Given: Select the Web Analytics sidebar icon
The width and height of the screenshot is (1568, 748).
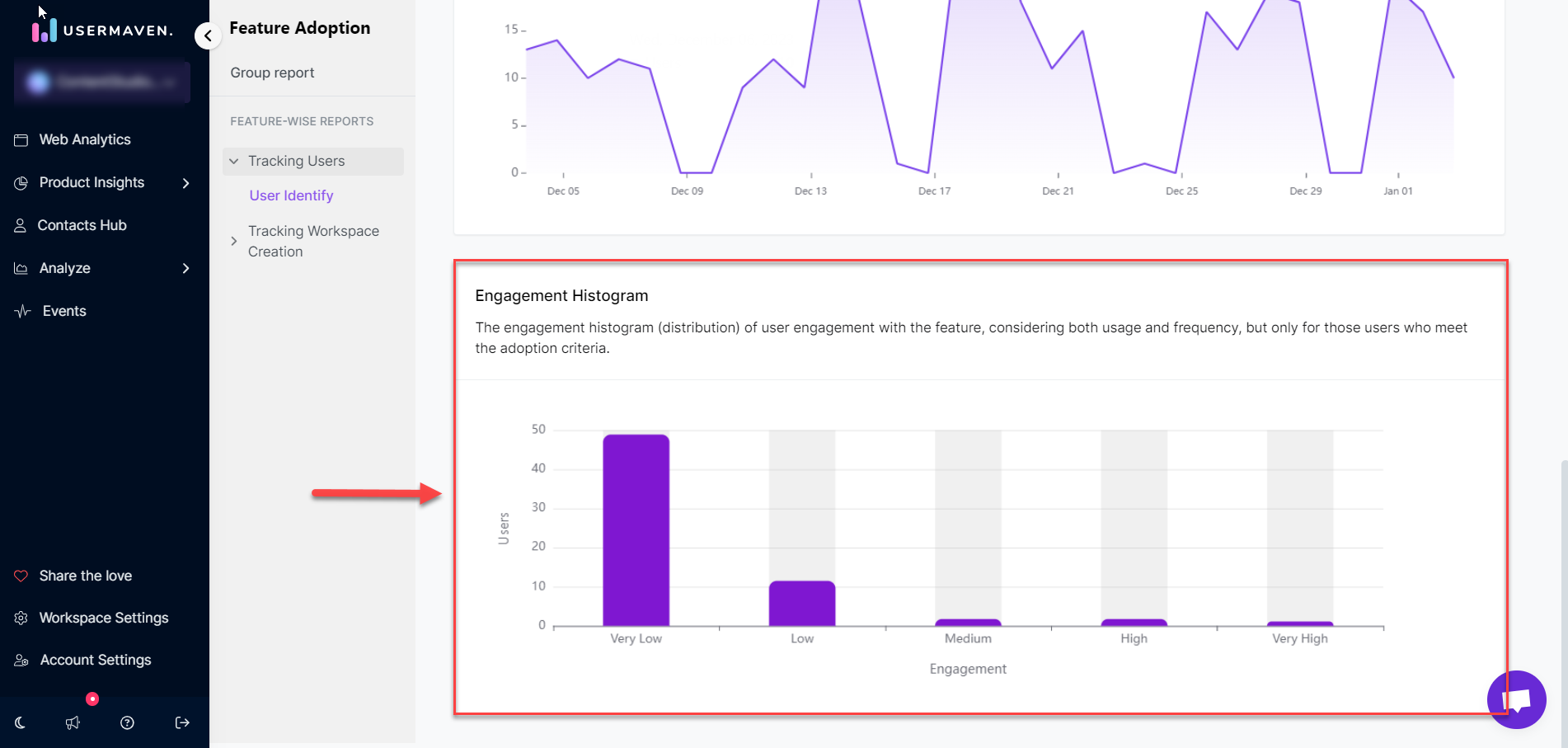Looking at the screenshot, I should click(21, 139).
